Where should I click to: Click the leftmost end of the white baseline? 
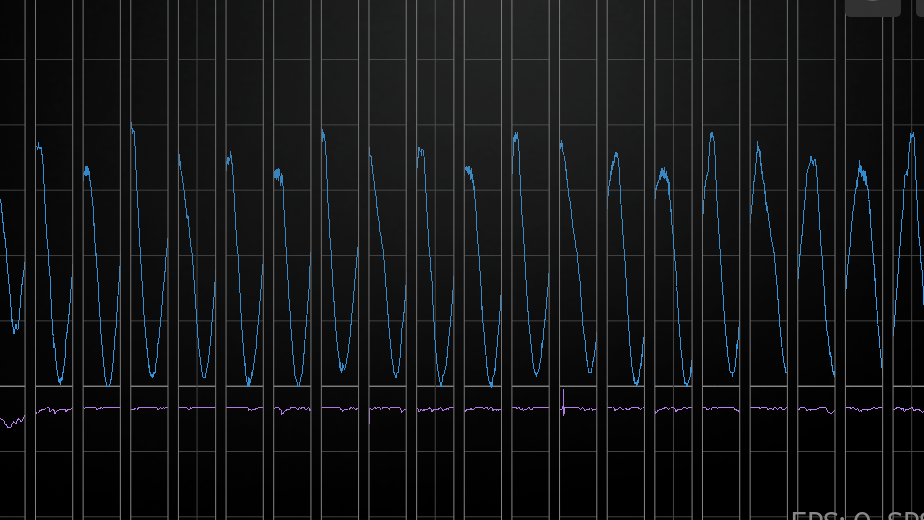pyautogui.click(x=3, y=386)
